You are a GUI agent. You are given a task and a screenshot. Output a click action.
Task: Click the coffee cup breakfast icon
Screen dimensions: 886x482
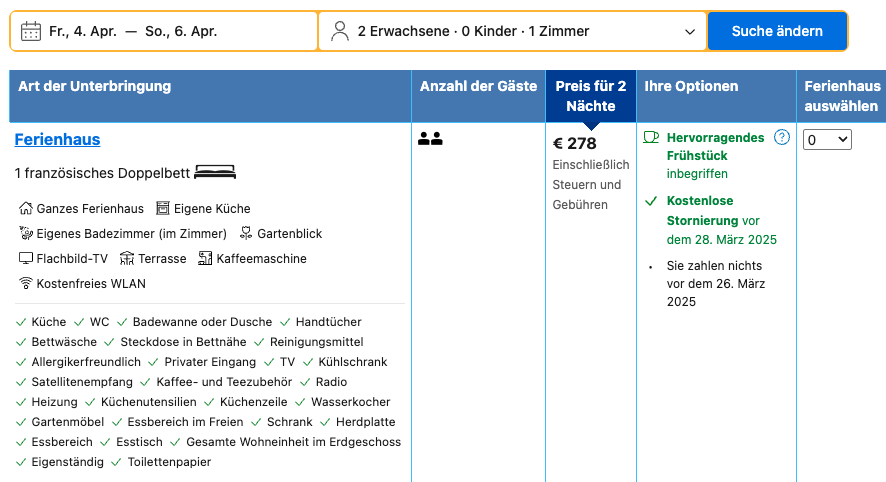coord(651,137)
